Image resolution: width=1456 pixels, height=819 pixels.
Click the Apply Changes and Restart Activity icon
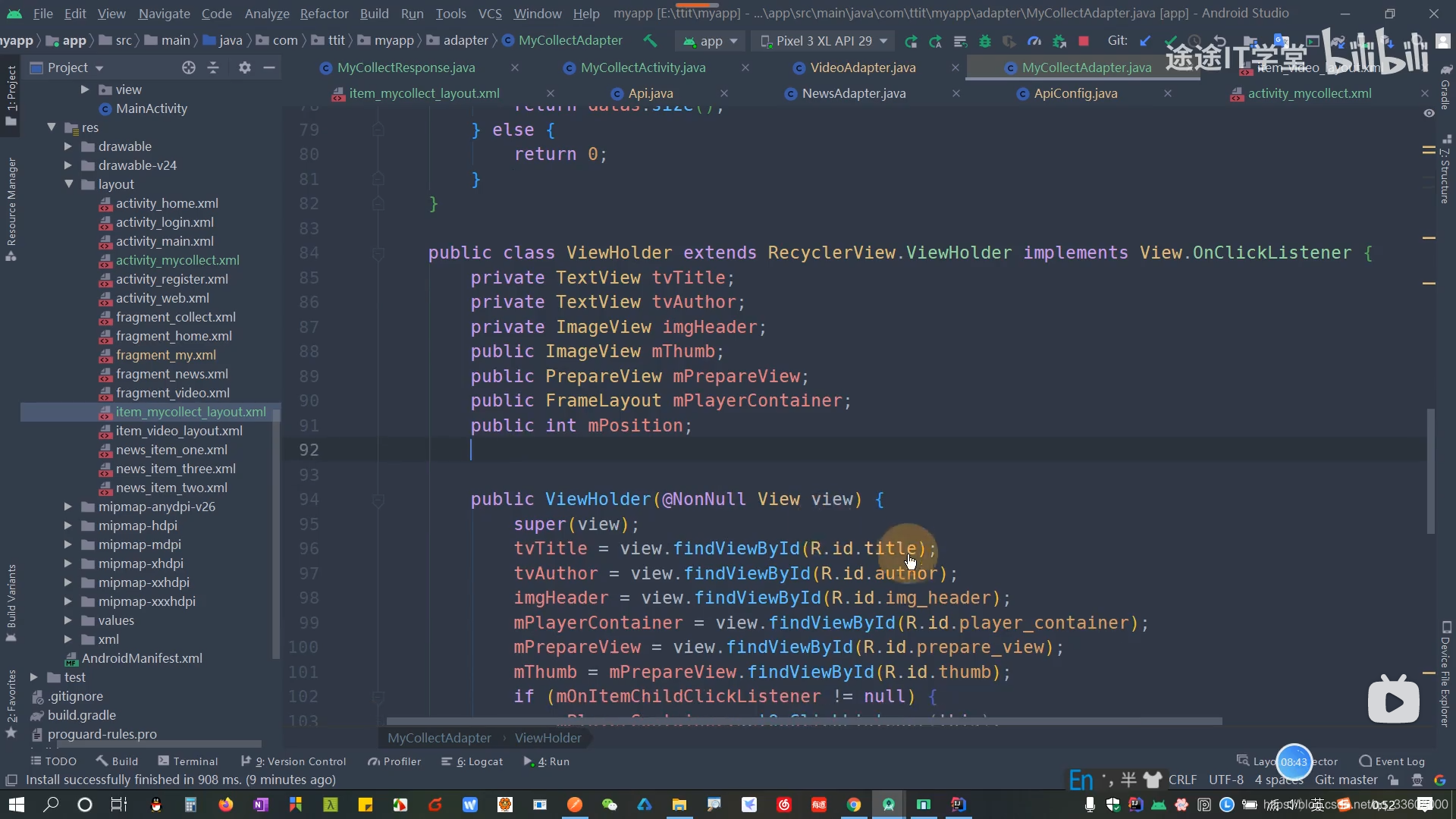point(936,41)
